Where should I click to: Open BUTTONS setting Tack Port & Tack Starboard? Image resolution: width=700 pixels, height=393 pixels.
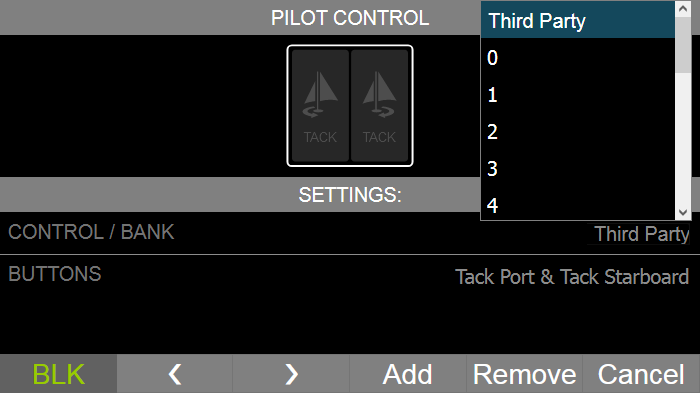(572, 277)
